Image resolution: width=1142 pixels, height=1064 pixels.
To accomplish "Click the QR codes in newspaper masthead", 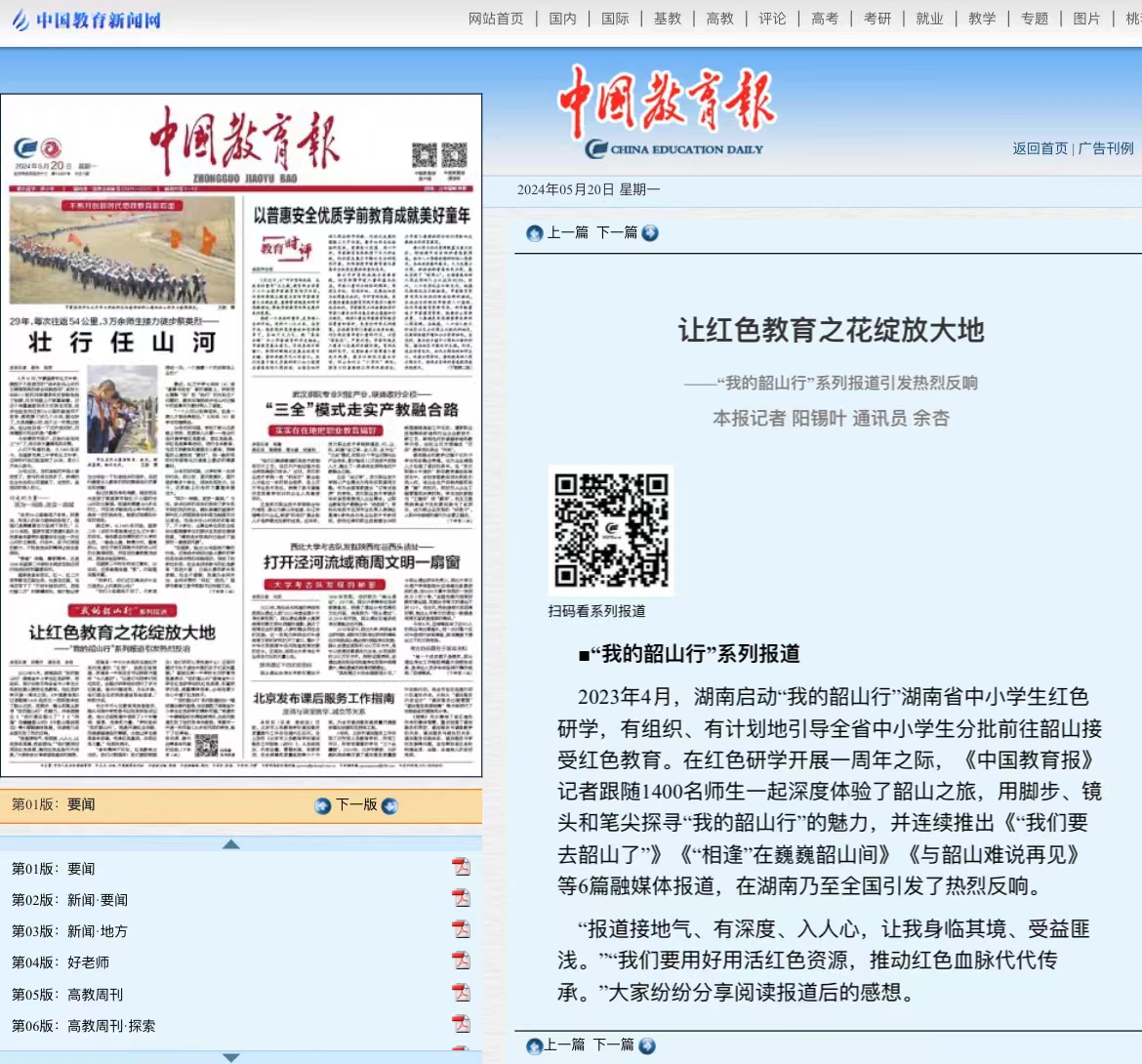I will [x=439, y=155].
